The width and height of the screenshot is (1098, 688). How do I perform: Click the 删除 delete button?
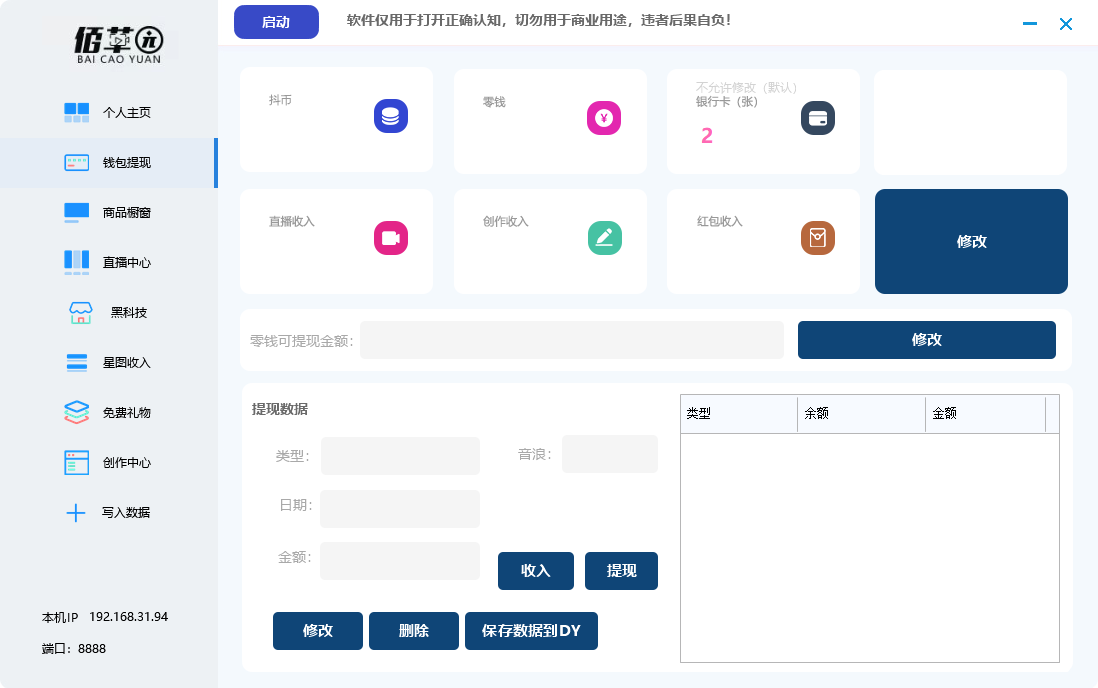pos(413,631)
